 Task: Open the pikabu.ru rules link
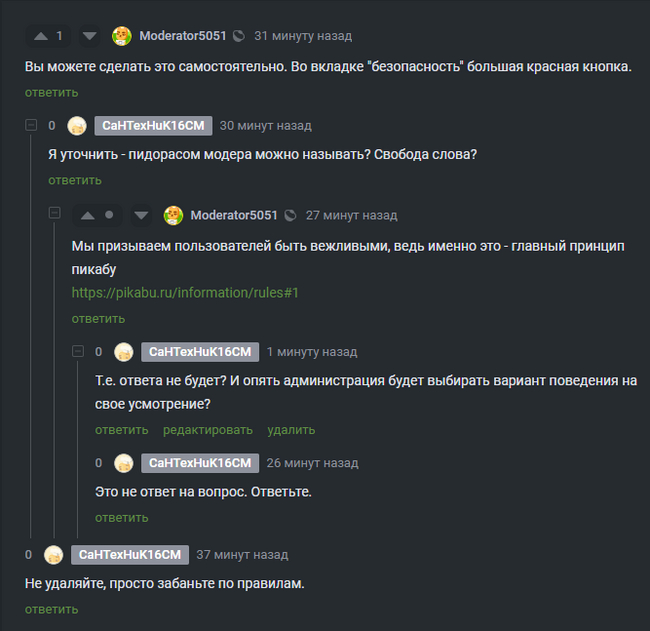[x=185, y=293]
